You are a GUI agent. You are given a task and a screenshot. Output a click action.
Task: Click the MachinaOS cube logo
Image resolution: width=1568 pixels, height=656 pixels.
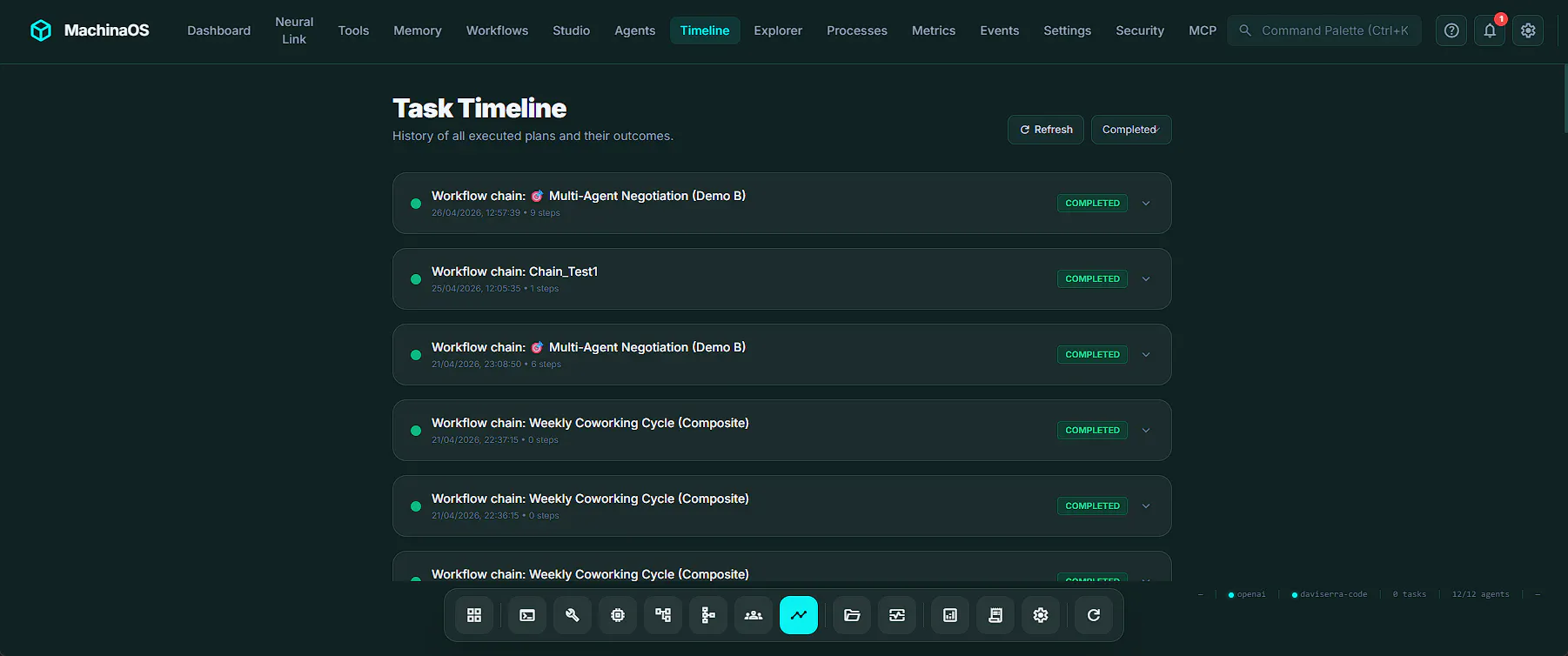point(41,30)
